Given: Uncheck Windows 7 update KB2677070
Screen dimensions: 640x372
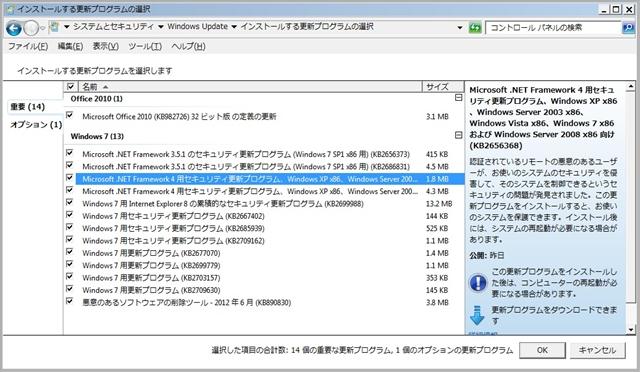Looking at the screenshot, I should 69,252.
